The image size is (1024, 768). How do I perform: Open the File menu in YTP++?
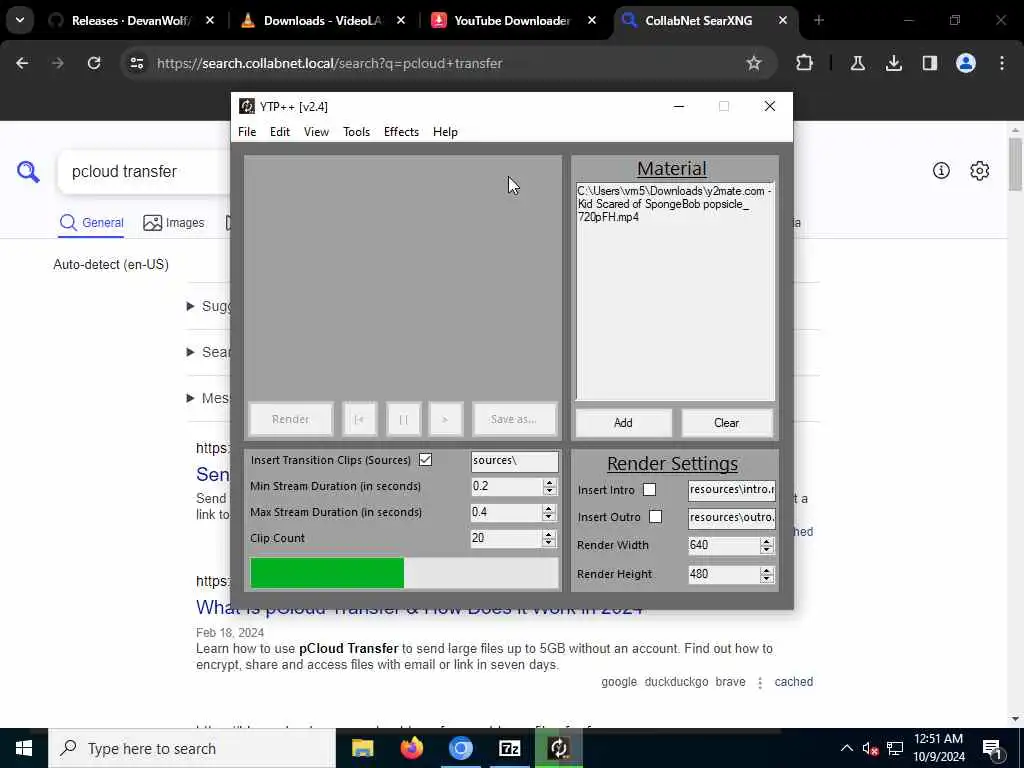247,132
